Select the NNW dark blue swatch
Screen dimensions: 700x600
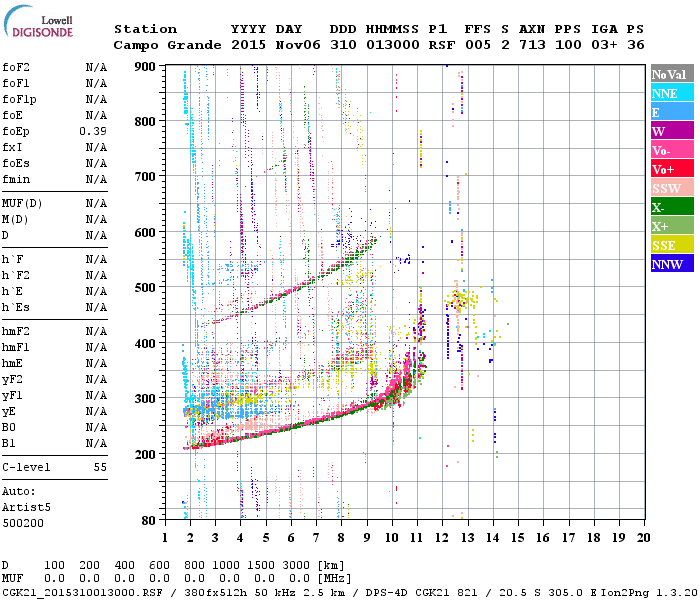[x=672, y=264]
